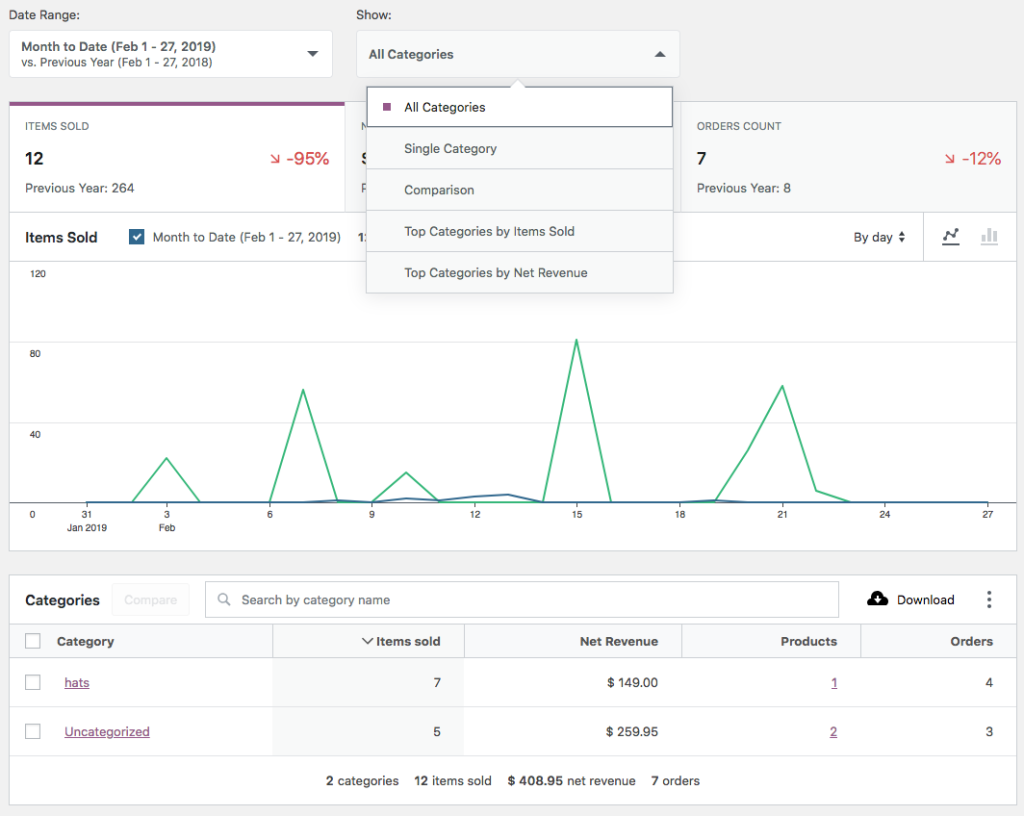The image size is (1024, 816).
Task: Open the hats category link
Action: [77, 683]
